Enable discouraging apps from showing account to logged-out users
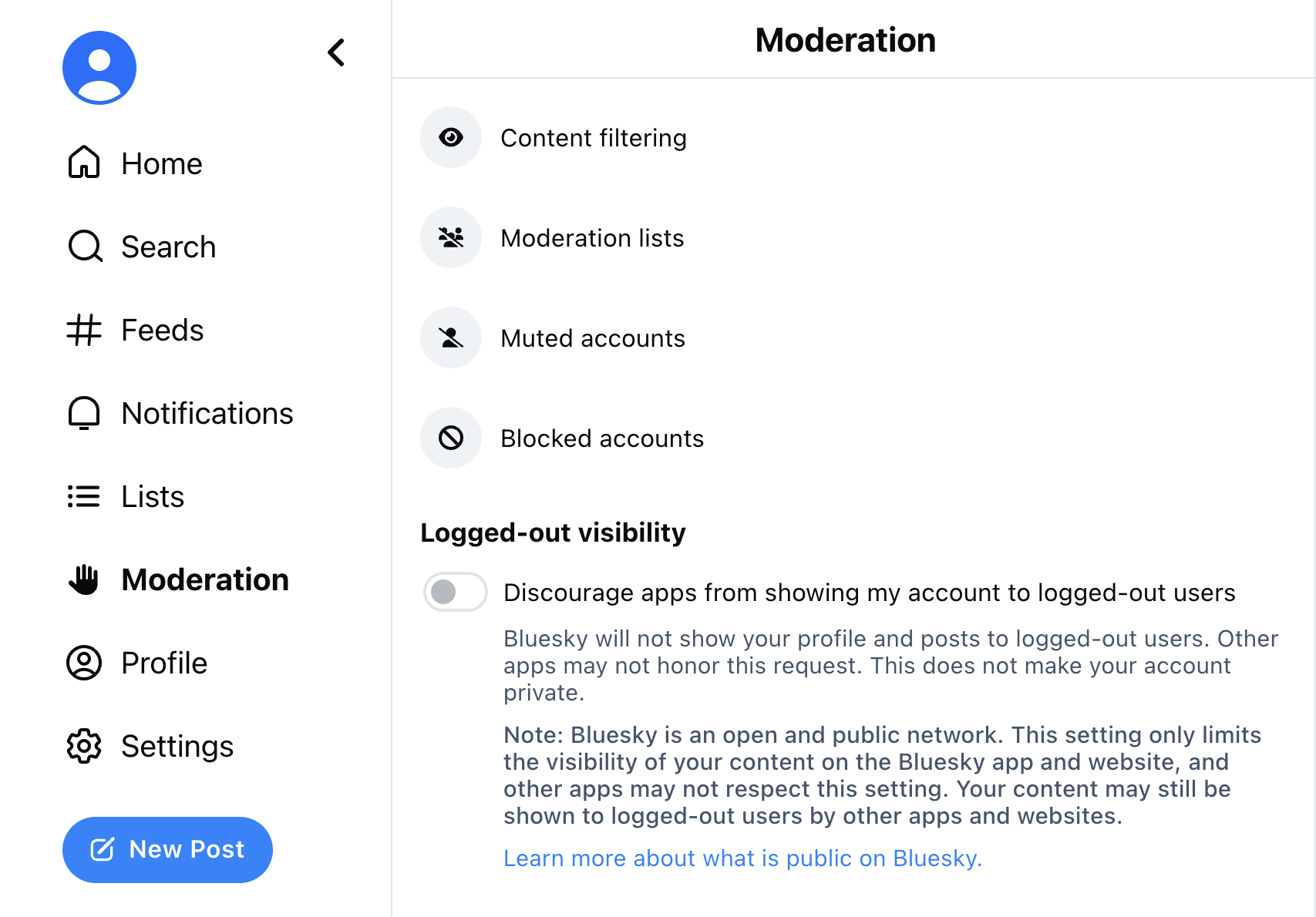Screen dimensions: 1316x917 pos(455,592)
